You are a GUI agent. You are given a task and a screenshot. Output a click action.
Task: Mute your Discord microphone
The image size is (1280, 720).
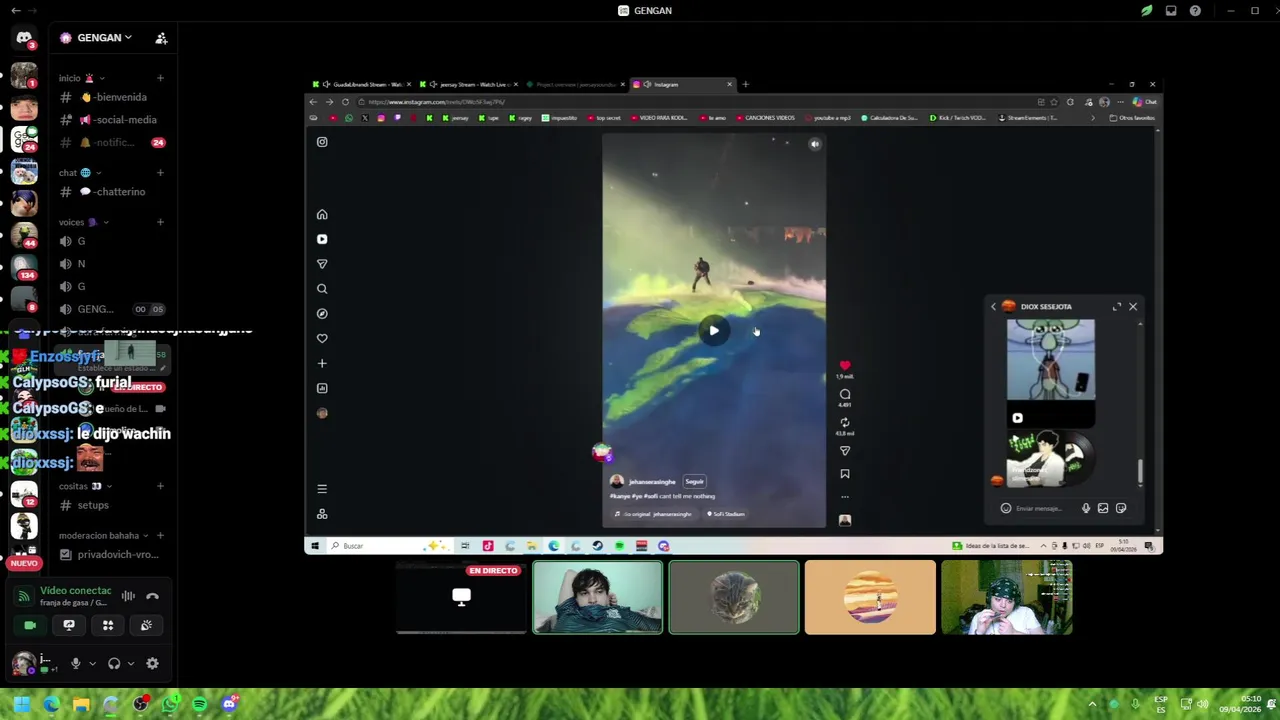75,663
